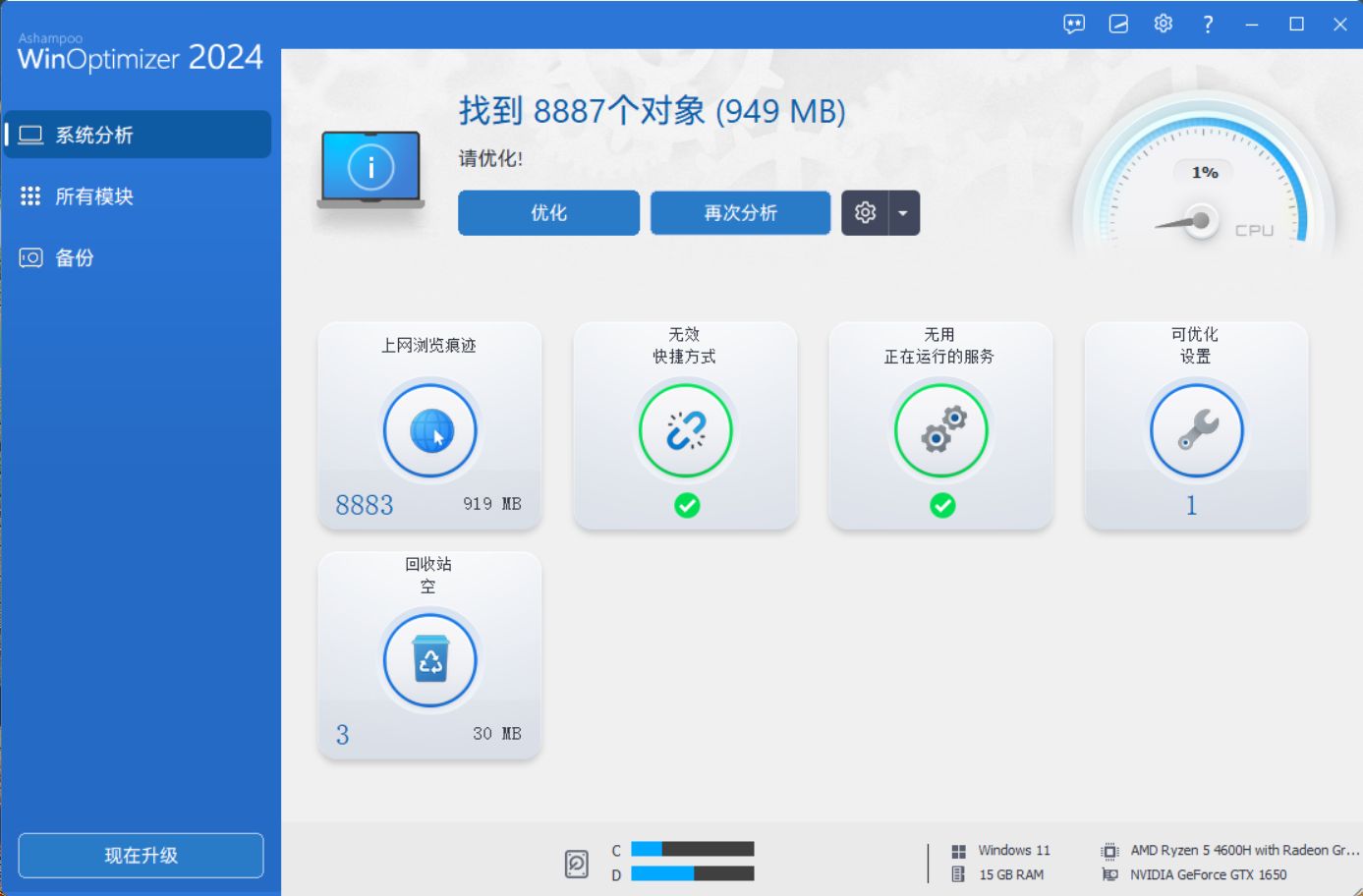The image size is (1363, 896).
Task: Click the count 3 on recycle bin card
Action: tap(342, 735)
